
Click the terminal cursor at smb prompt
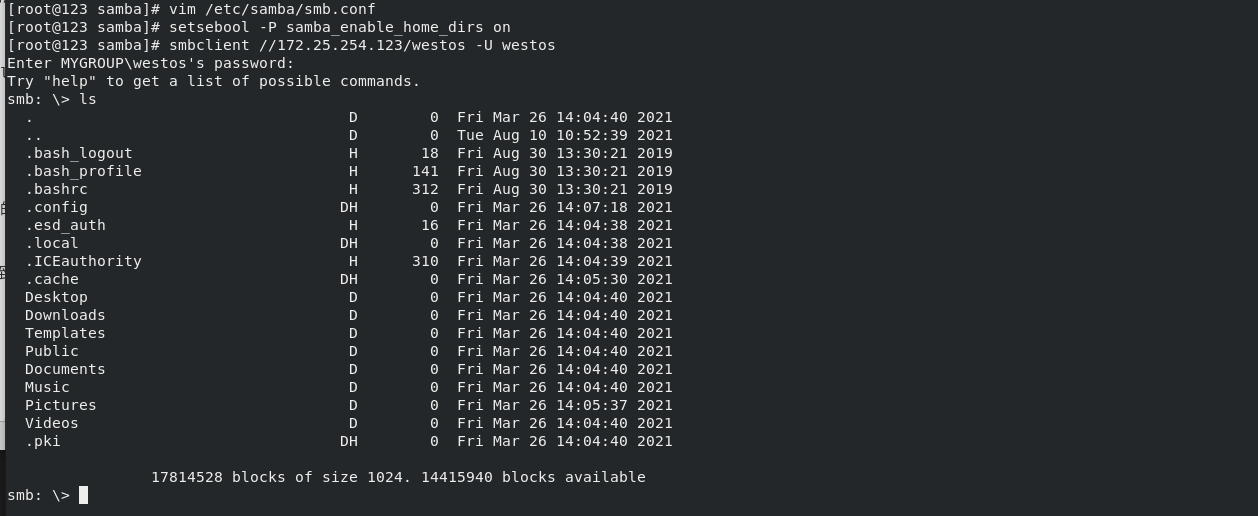84,495
